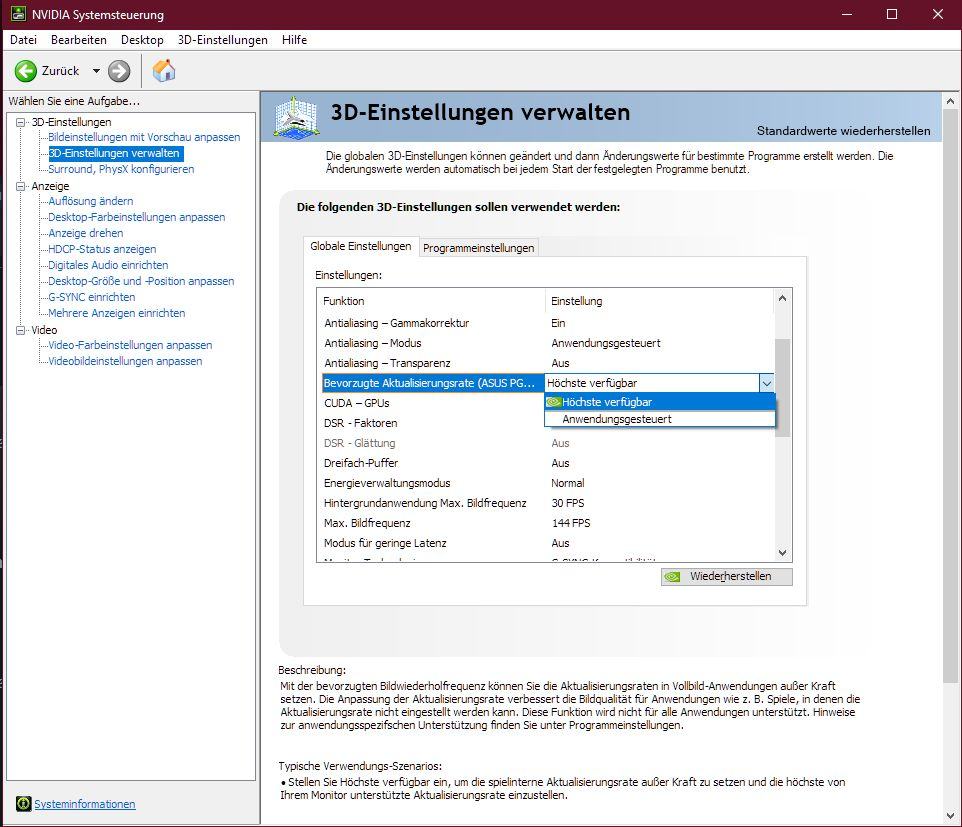The width and height of the screenshot is (962, 827).
Task: Open the Hilfe menu
Action: click(x=294, y=40)
